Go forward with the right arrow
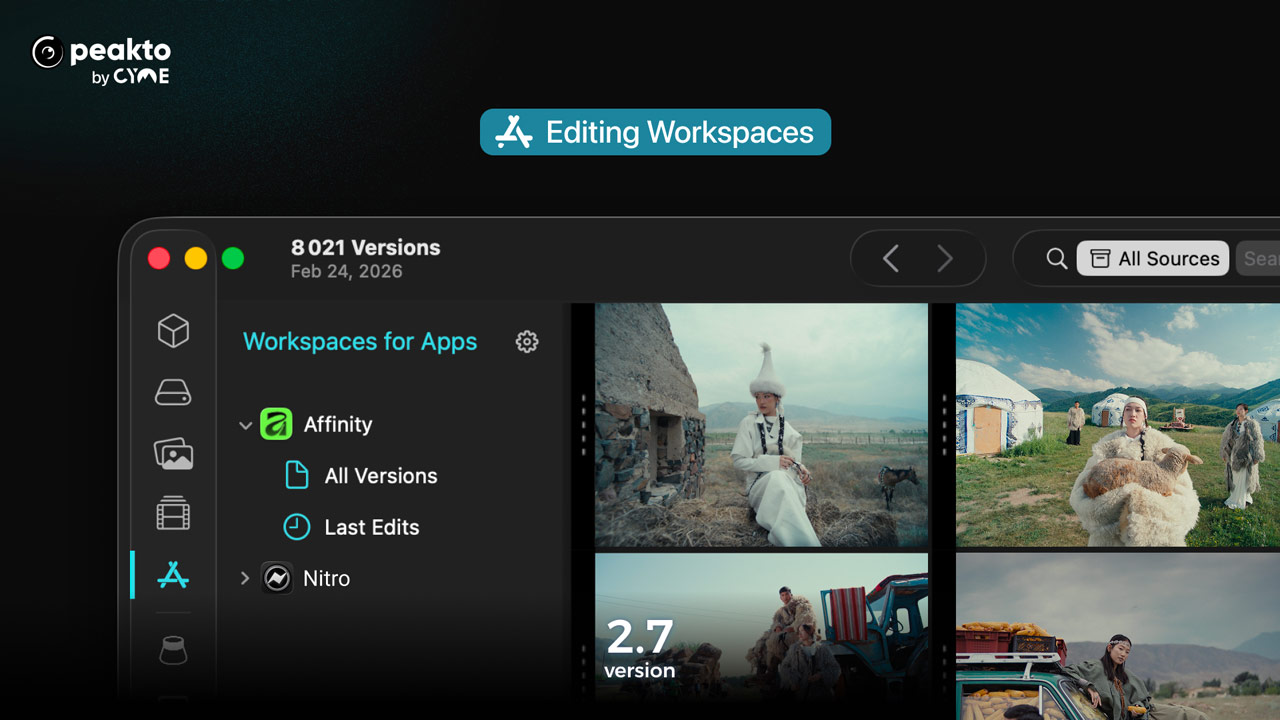The image size is (1280, 720). [944, 259]
